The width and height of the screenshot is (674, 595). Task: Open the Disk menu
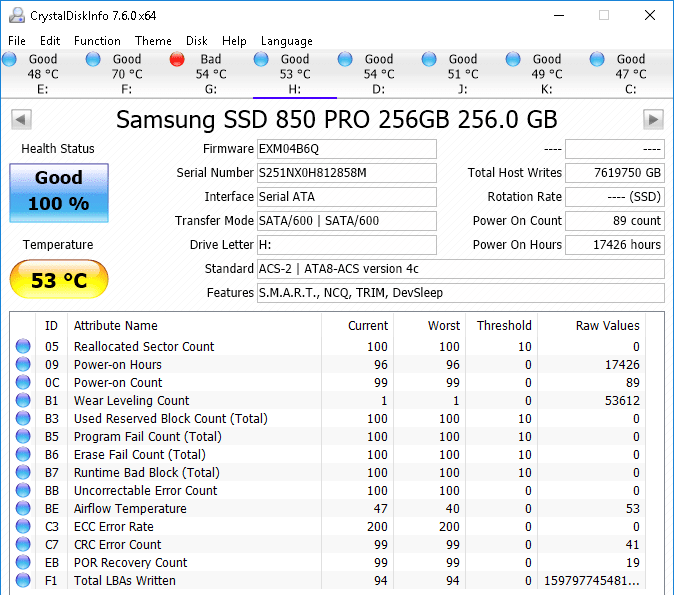click(196, 41)
